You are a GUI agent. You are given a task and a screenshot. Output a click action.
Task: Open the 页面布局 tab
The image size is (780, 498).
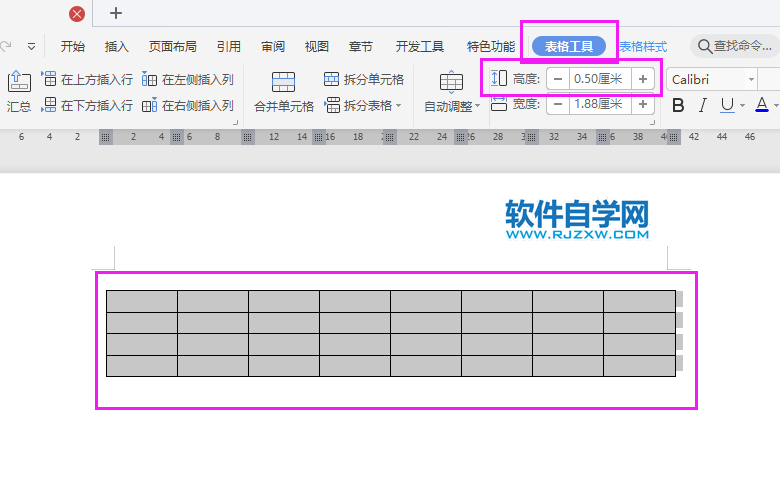pyautogui.click(x=173, y=47)
